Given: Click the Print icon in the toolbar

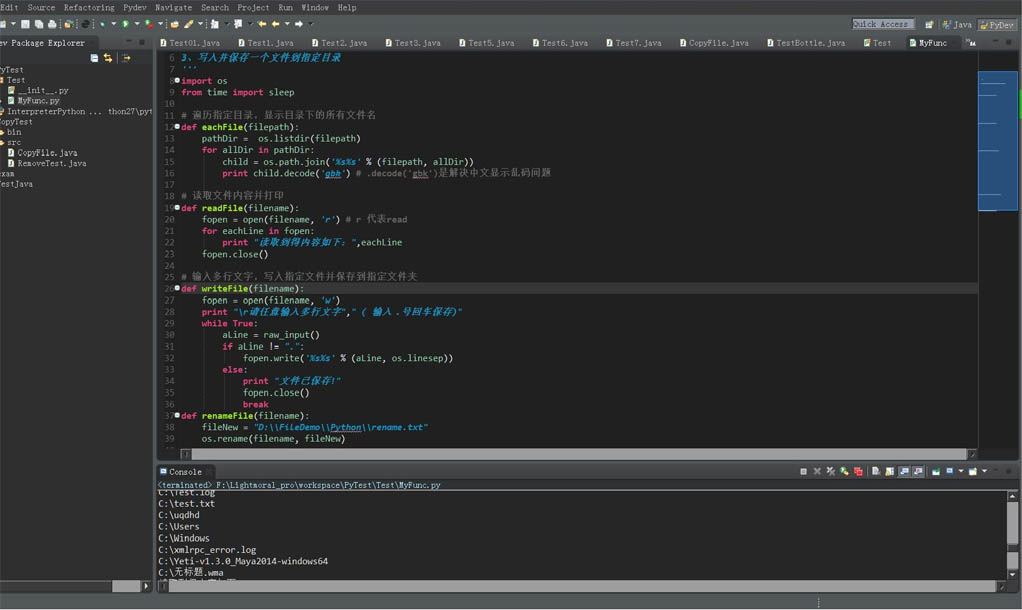Looking at the screenshot, I should point(52,24).
